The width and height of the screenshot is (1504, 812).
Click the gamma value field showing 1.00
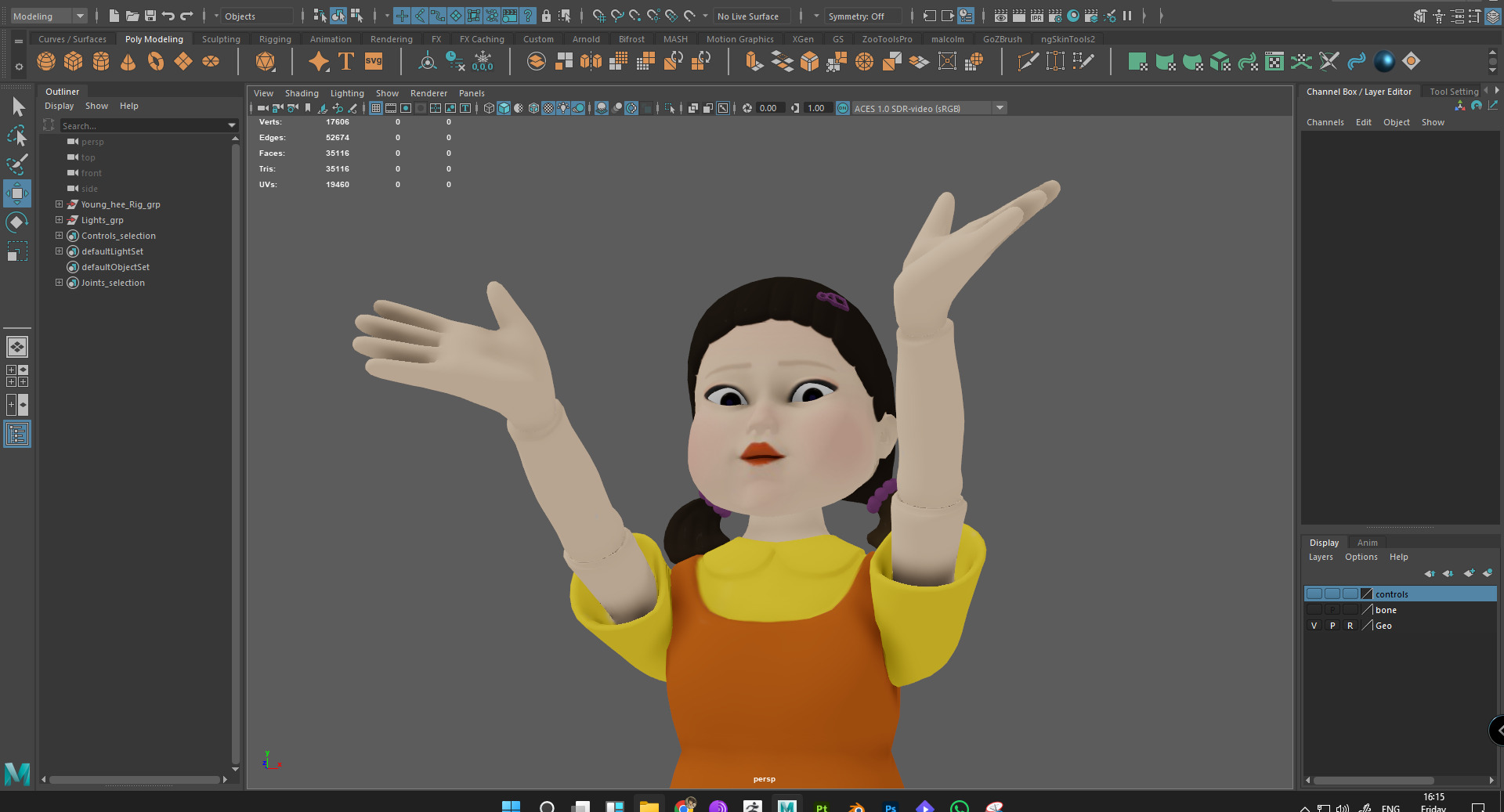817,108
